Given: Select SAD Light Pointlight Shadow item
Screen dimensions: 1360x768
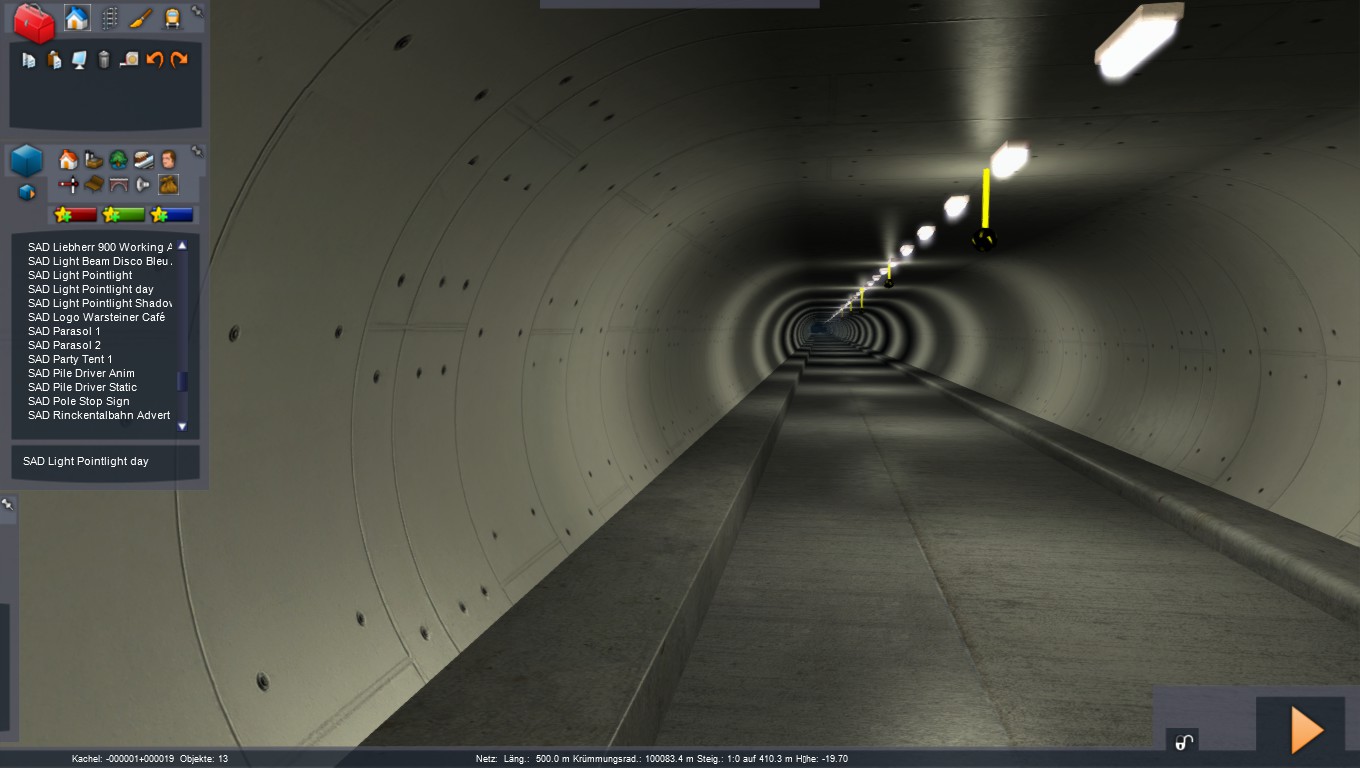Looking at the screenshot, I should pyautogui.click(x=100, y=303).
